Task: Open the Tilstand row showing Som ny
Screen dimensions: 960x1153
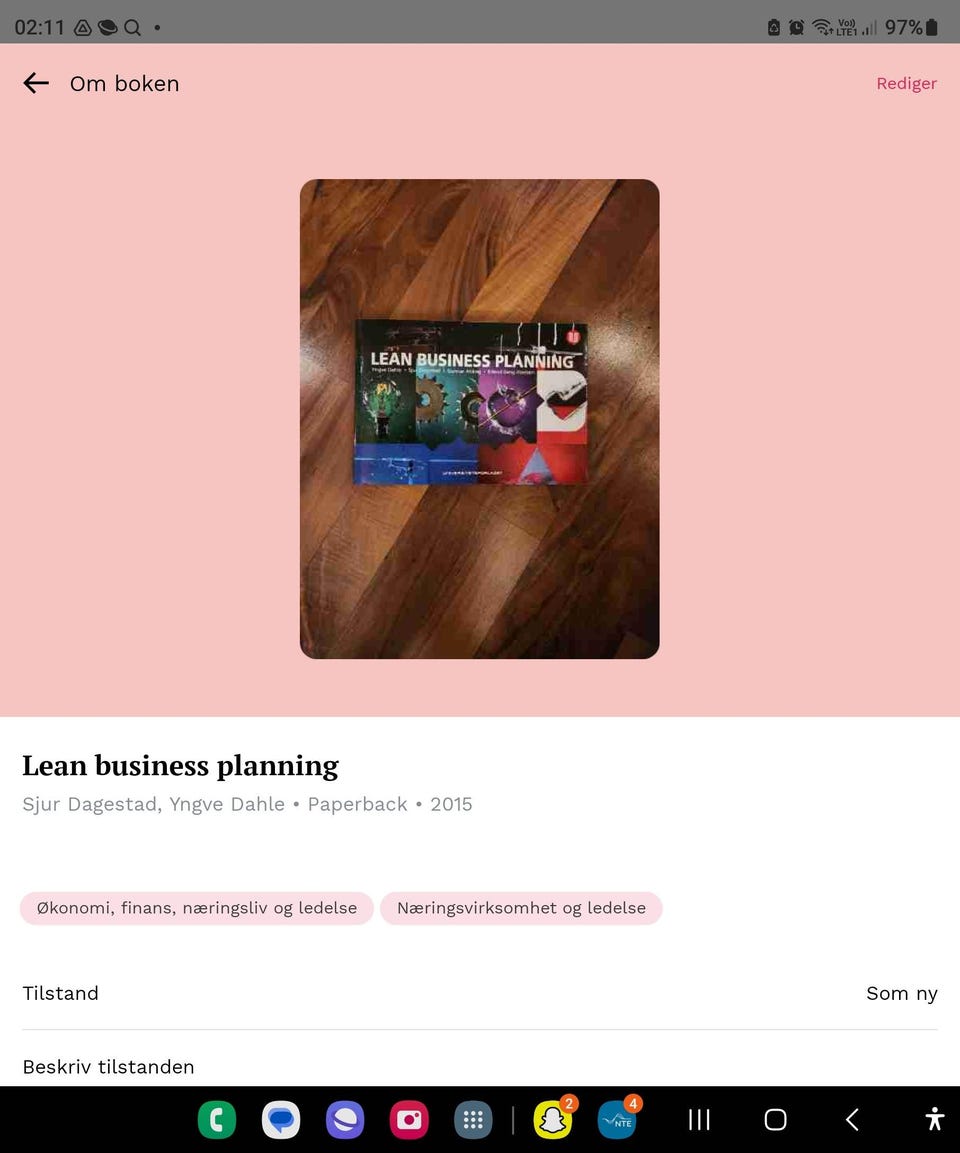Action: [479, 993]
